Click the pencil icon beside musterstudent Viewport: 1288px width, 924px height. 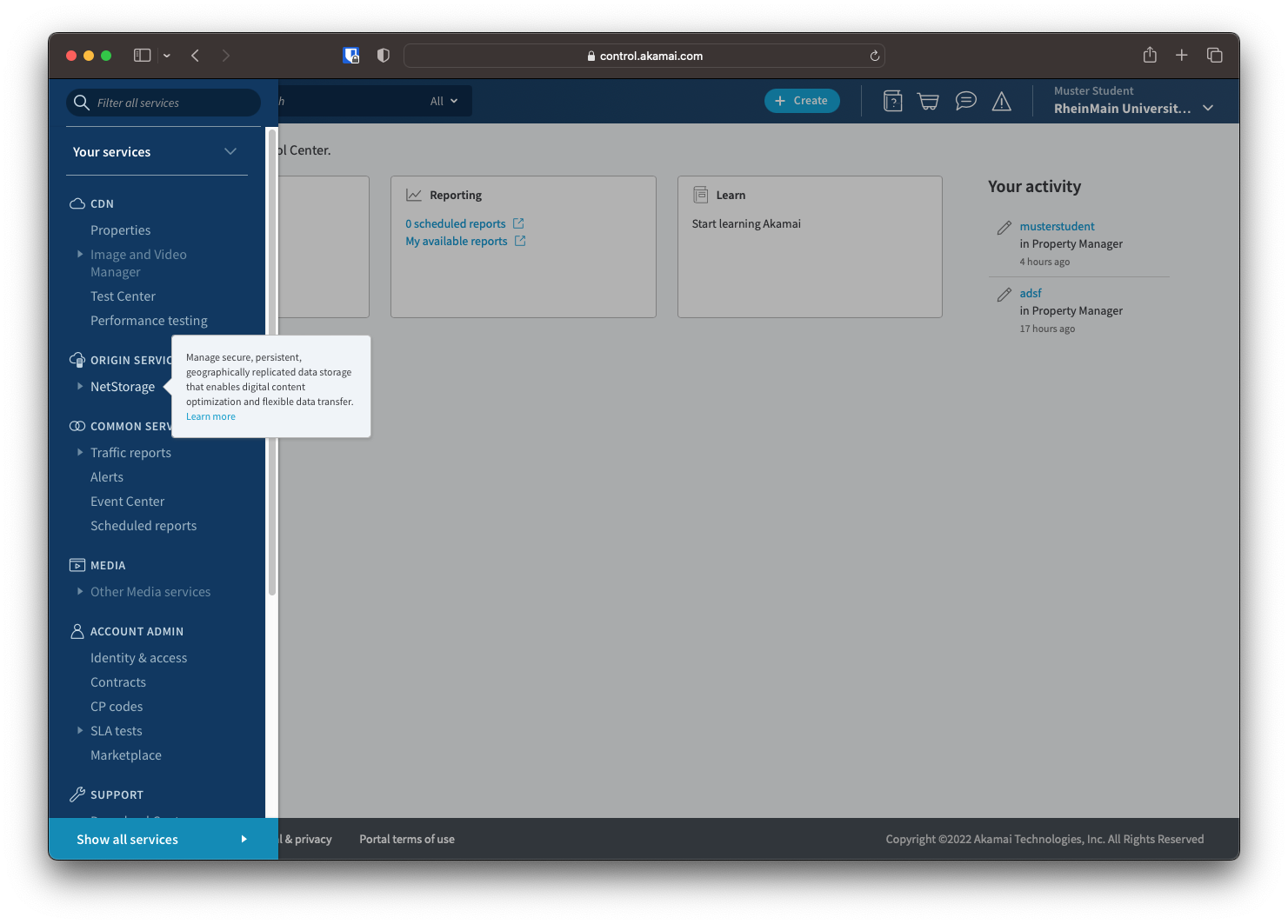pos(1004,228)
